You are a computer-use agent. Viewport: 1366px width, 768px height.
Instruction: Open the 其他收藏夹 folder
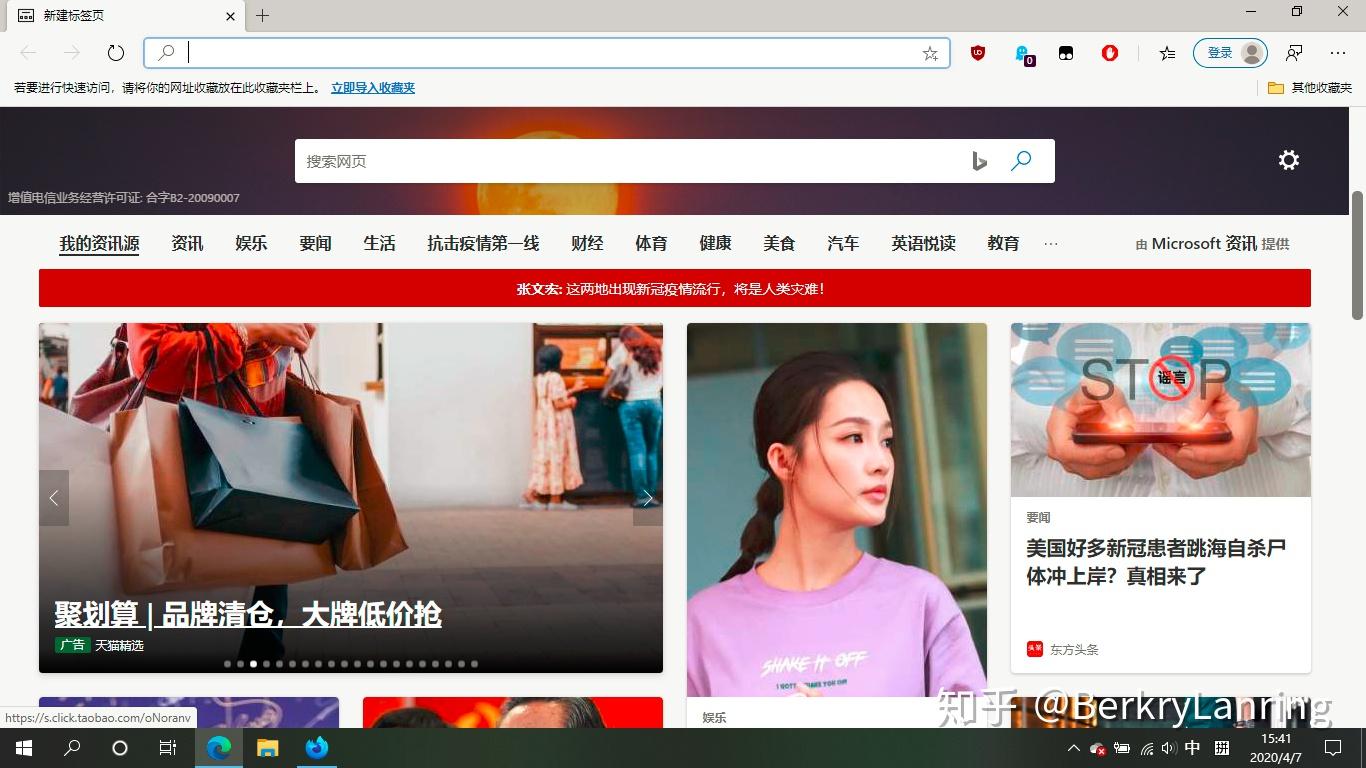click(1310, 88)
